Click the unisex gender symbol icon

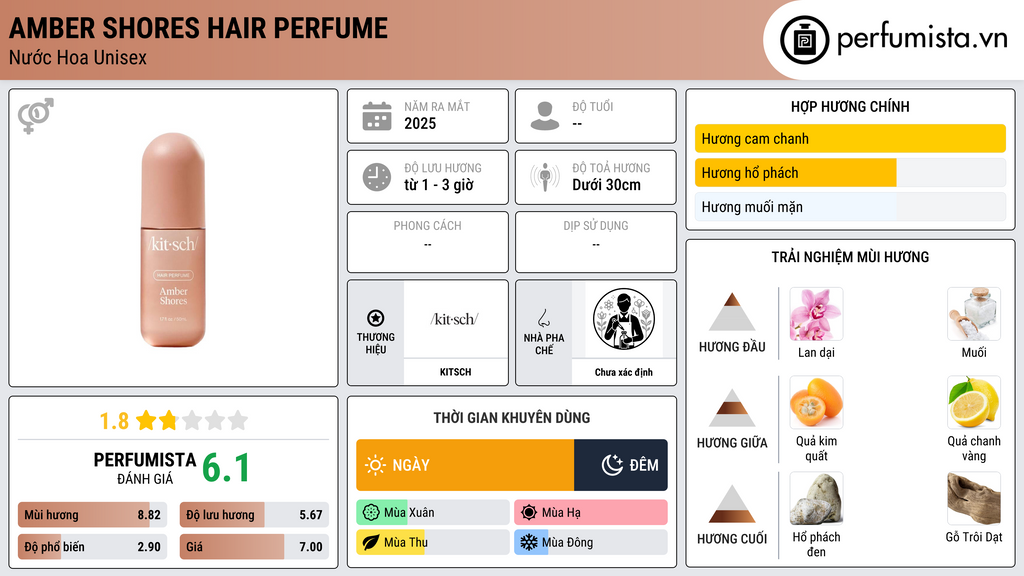pyautogui.click(x=35, y=116)
